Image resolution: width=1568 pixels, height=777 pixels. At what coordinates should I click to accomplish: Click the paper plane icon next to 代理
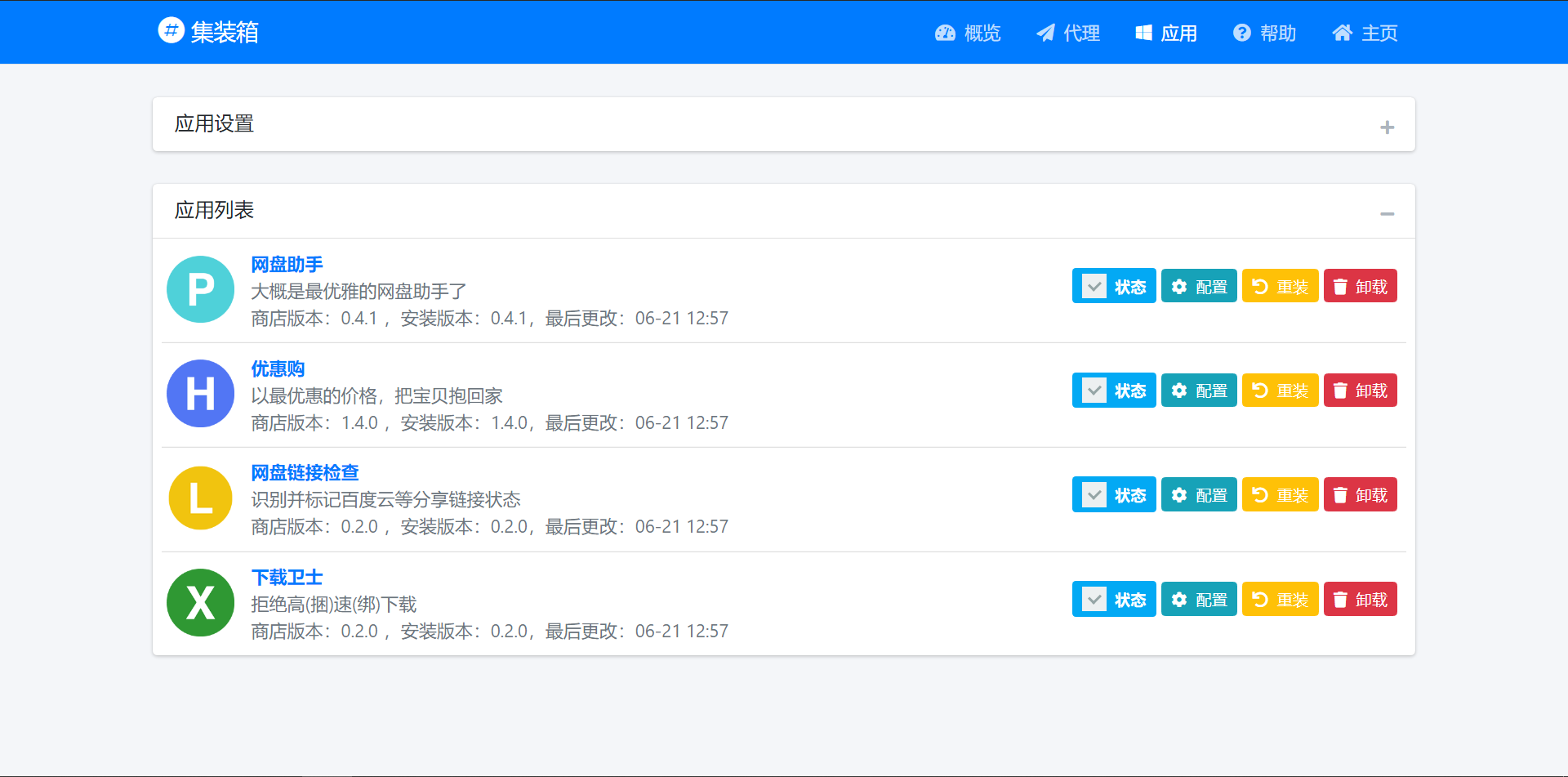click(x=1045, y=33)
